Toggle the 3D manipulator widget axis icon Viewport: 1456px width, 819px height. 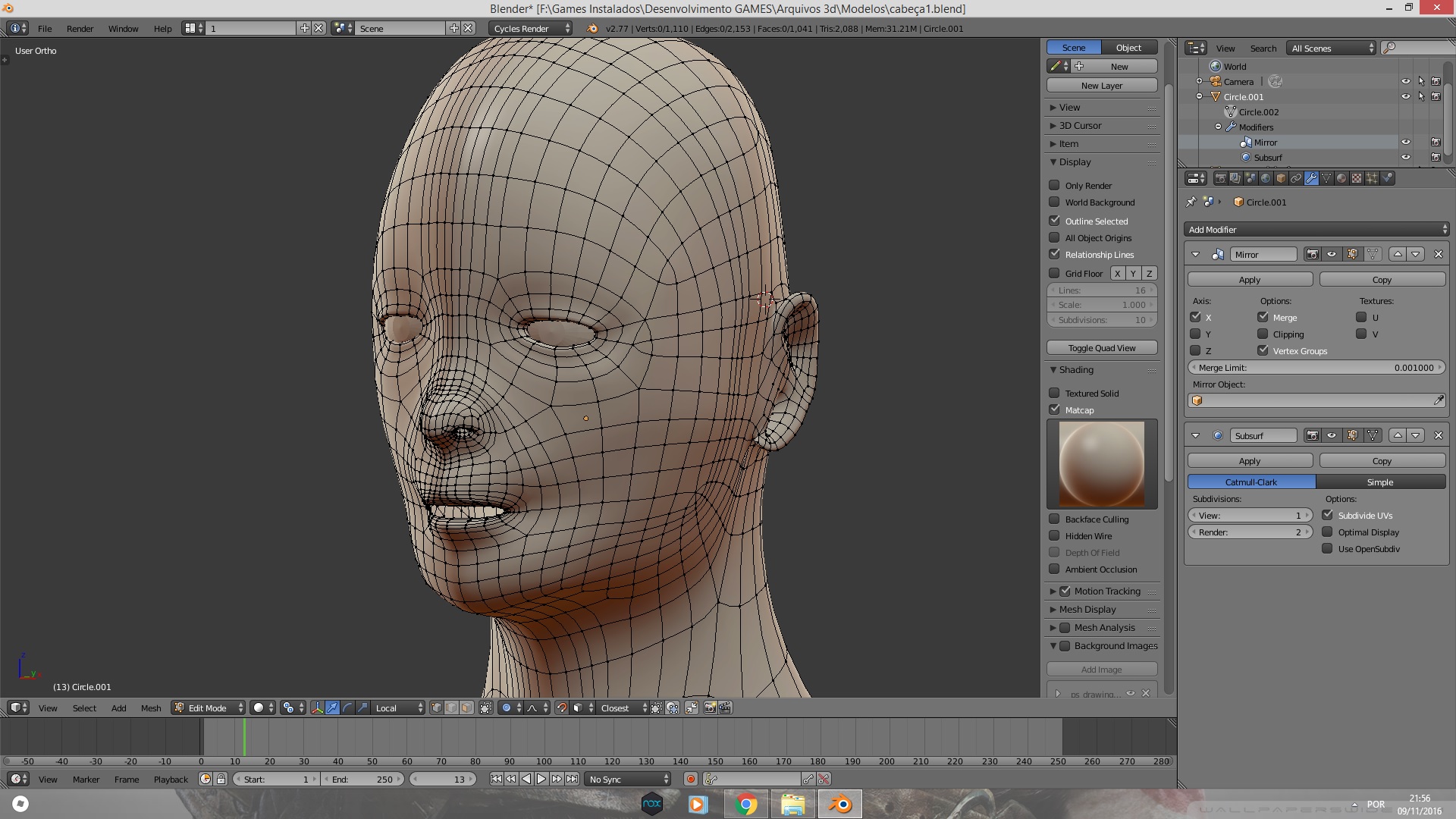[317, 708]
